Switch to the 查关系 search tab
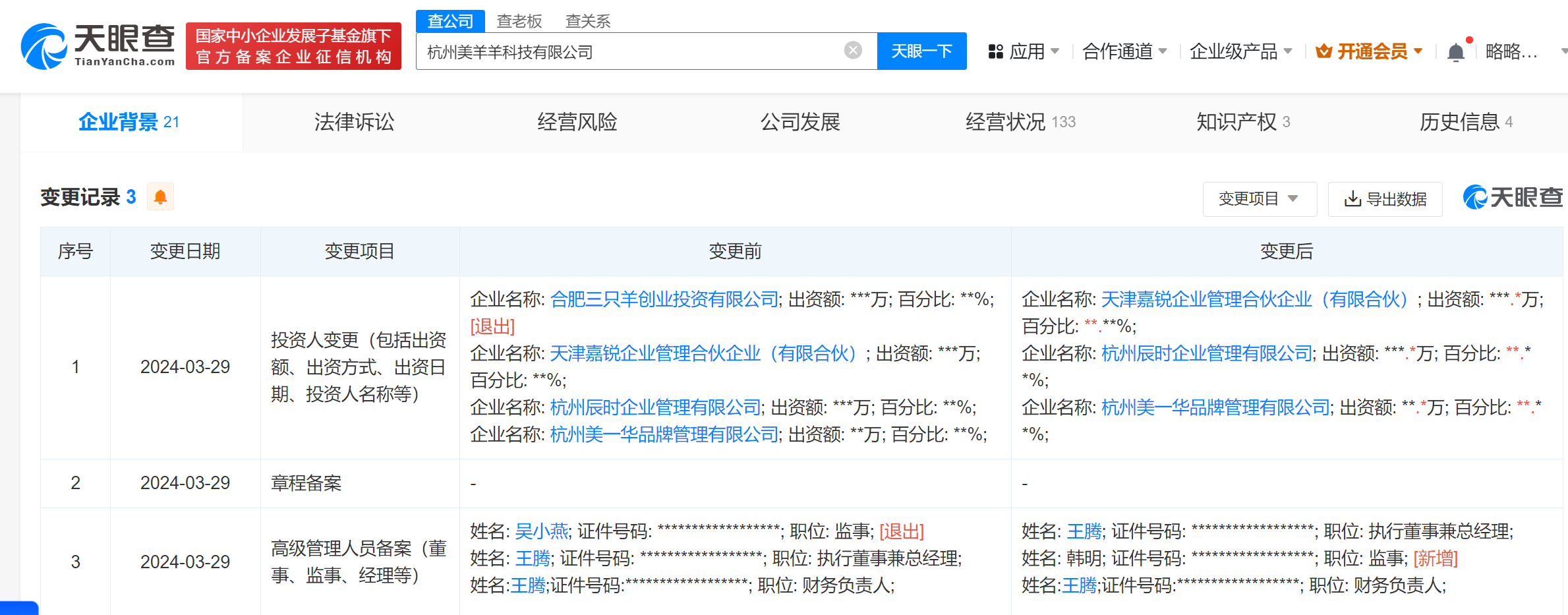Viewport: 1568px width, 615px height. coord(588,21)
